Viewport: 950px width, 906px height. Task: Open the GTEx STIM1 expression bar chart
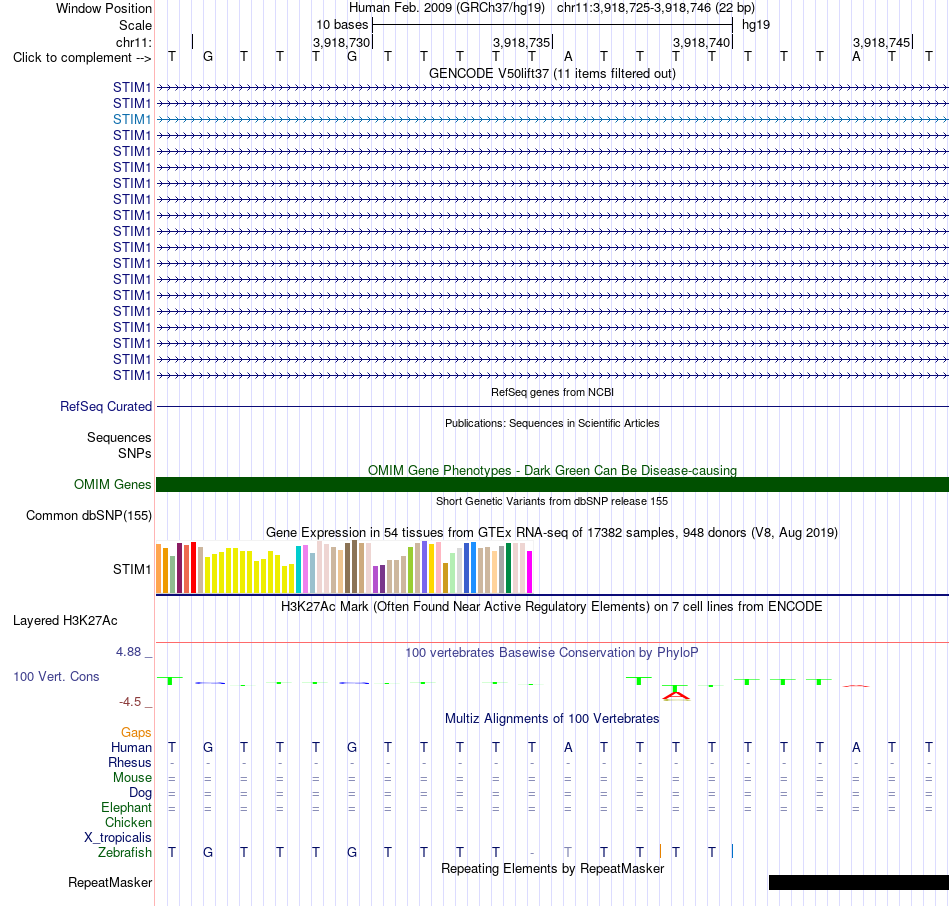344,567
